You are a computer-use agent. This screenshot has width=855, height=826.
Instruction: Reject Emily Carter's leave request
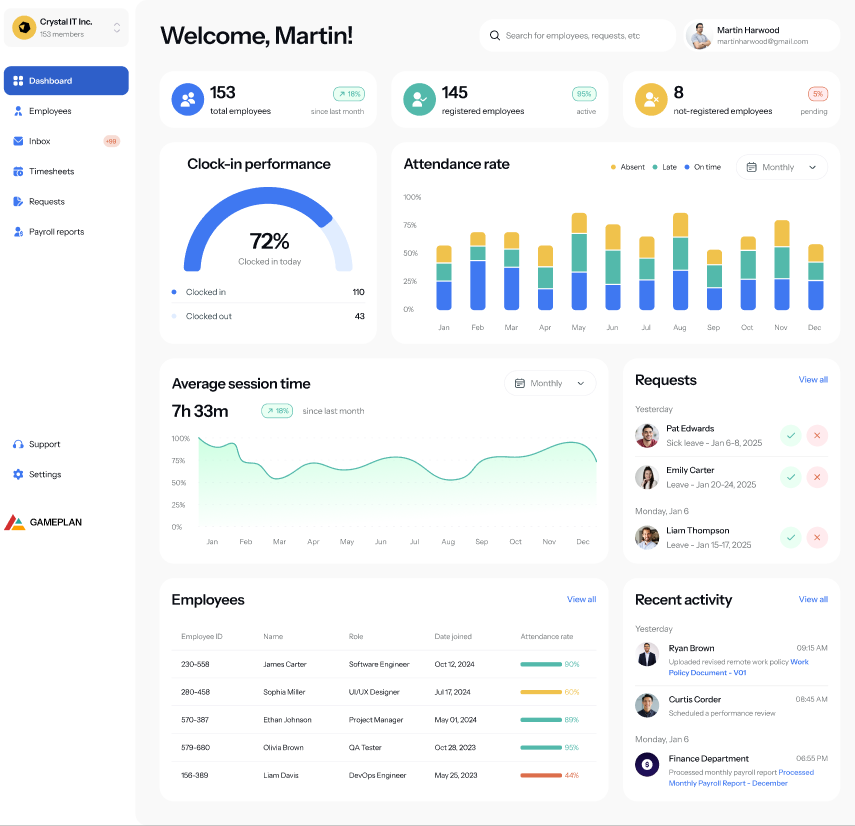pyautogui.click(x=817, y=477)
